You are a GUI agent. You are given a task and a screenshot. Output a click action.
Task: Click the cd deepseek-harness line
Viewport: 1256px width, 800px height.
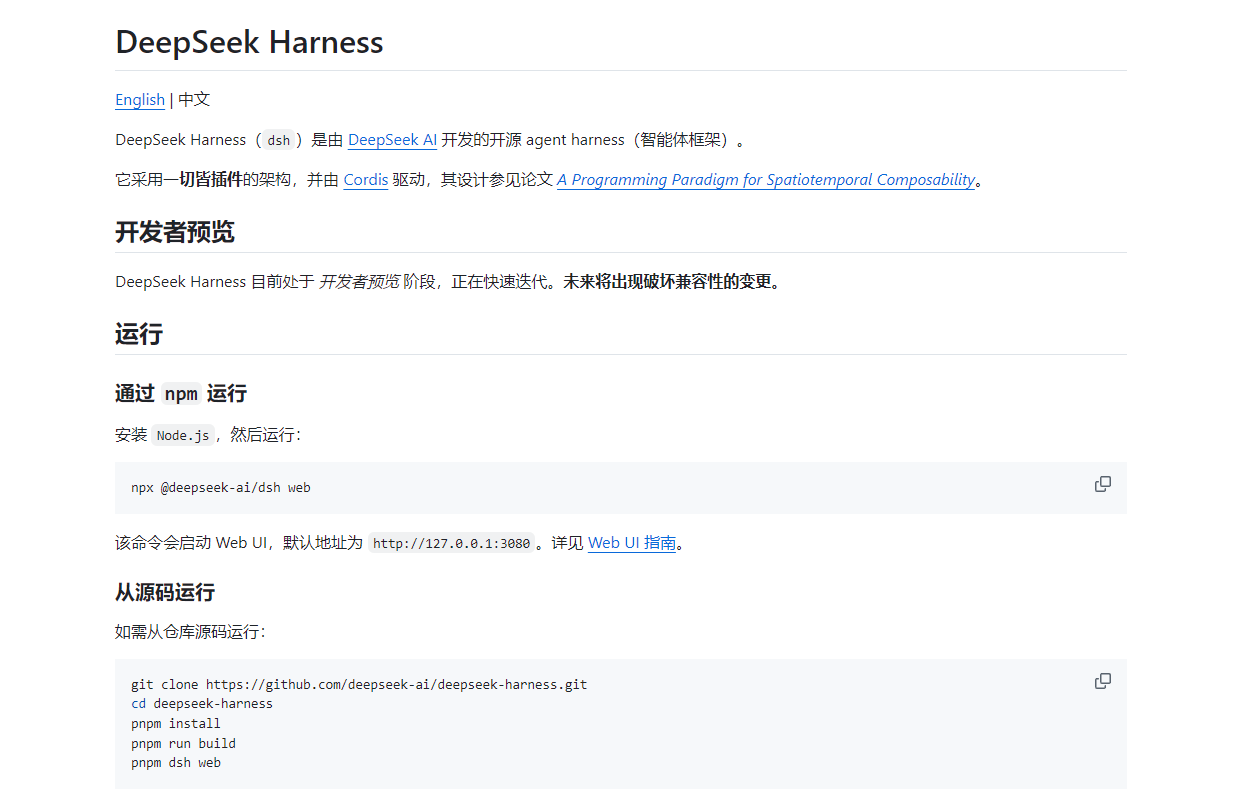click(x=202, y=704)
